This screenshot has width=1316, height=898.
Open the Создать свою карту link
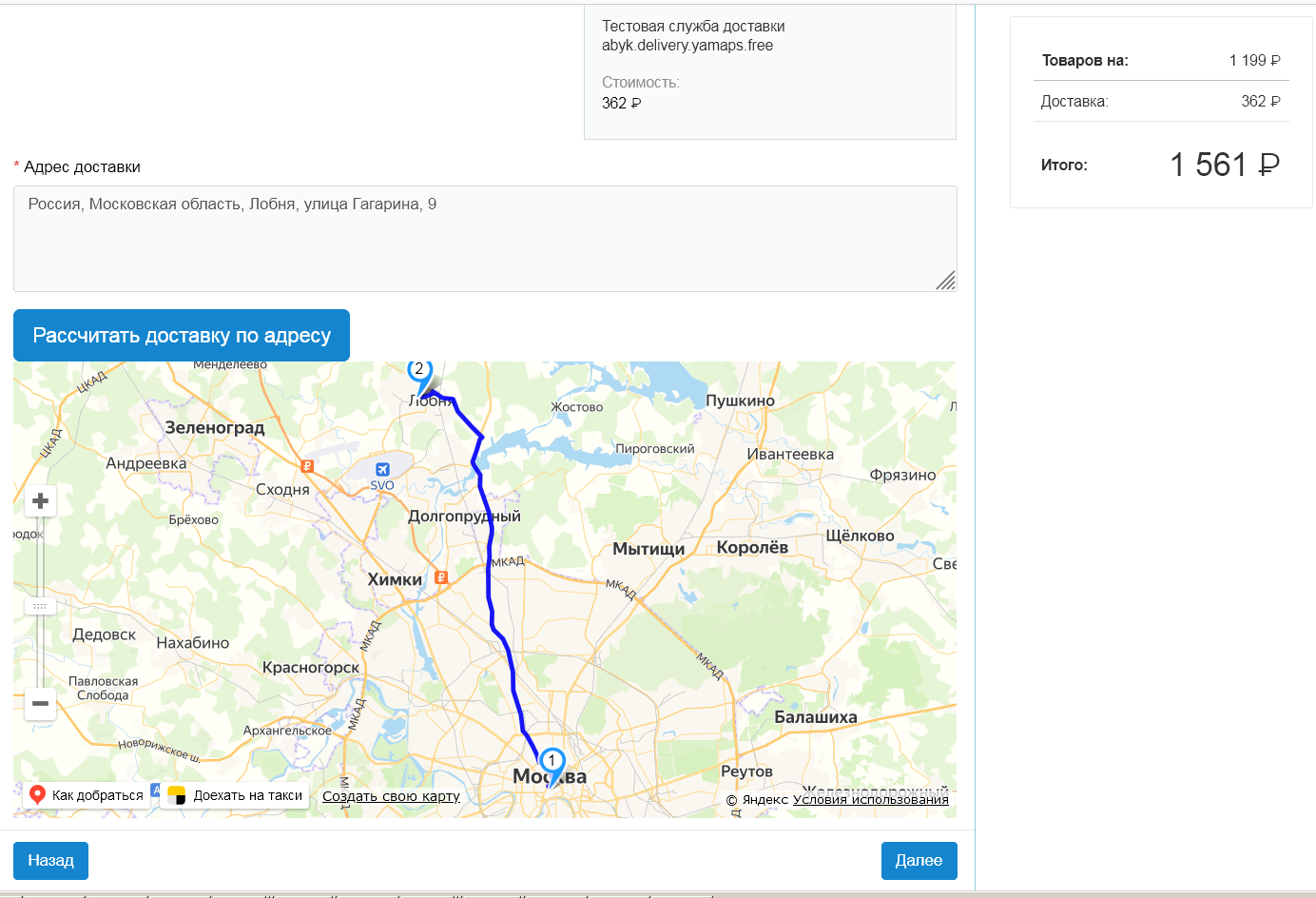[x=391, y=796]
